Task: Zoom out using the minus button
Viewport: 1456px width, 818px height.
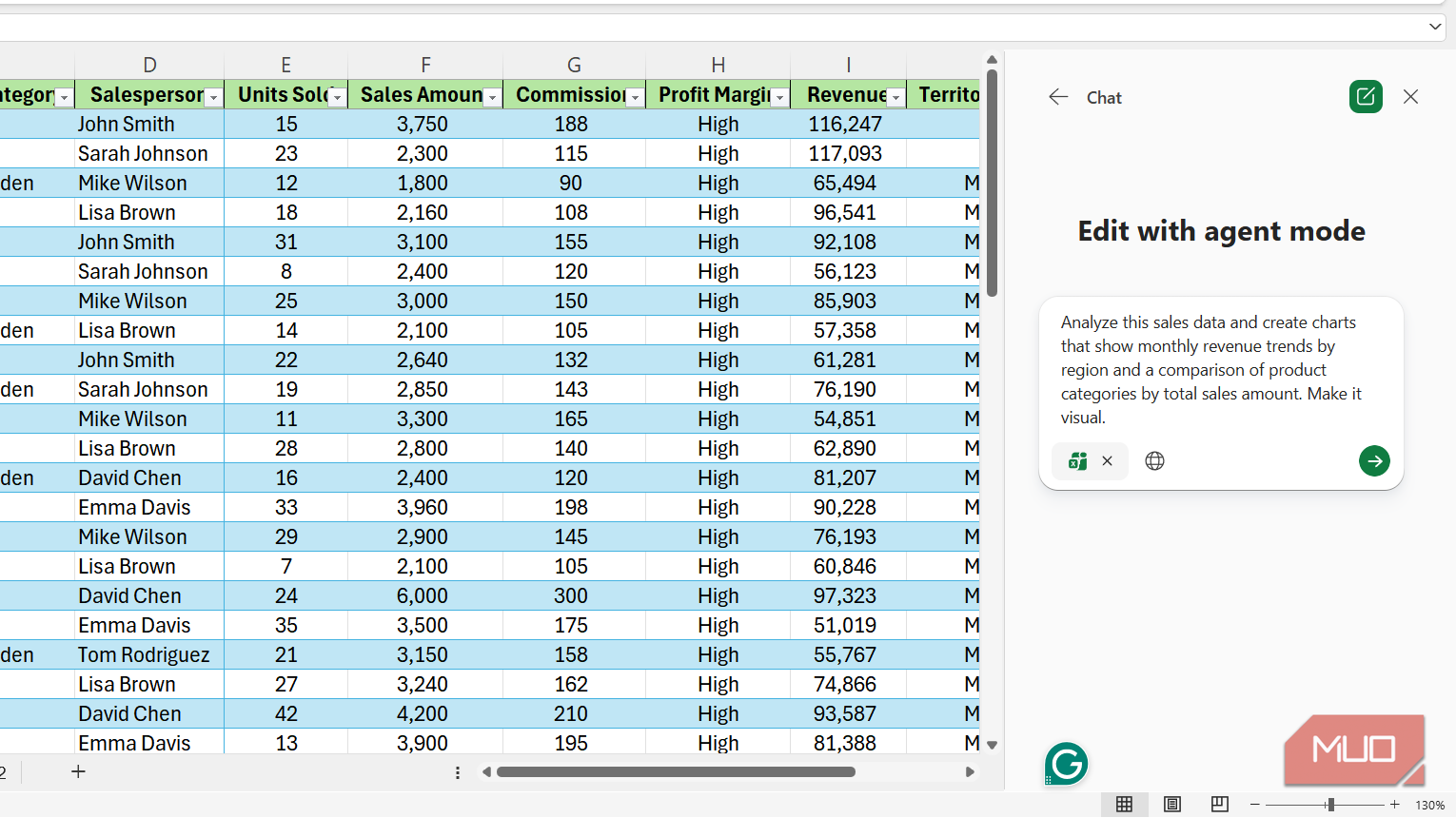Action: tap(1255, 805)
